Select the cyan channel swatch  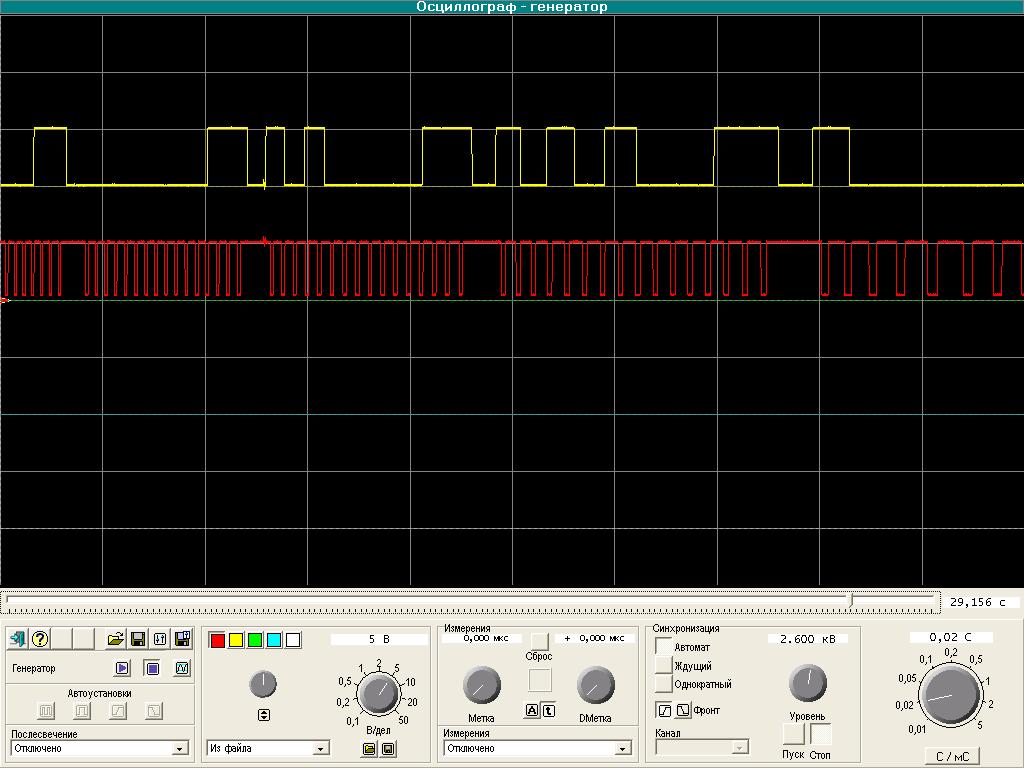point(274,640)
